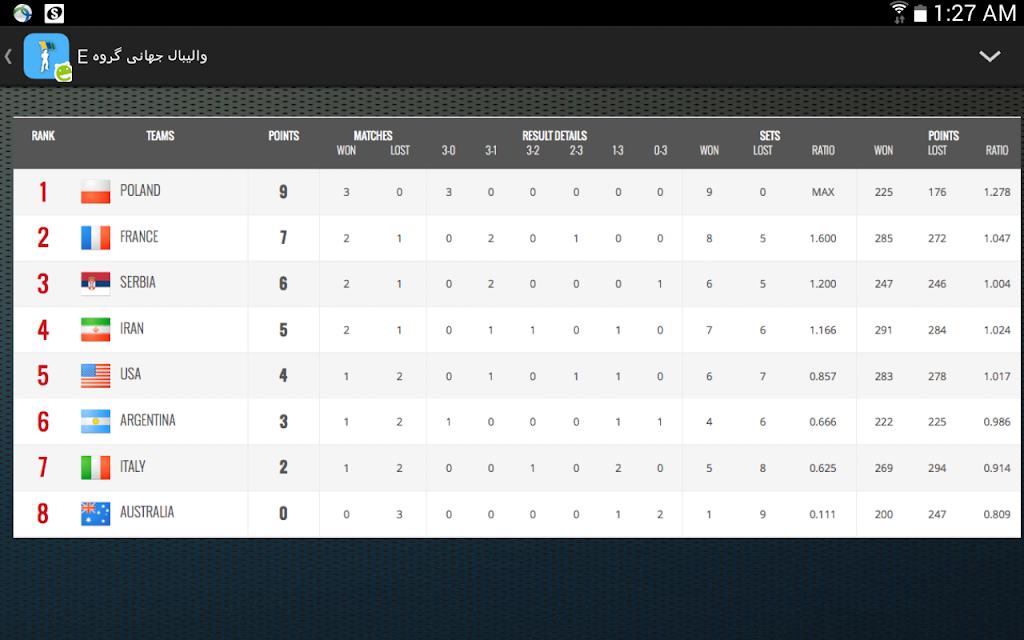Tap the ARGENTINA team name
Image resolution: width=1024 pixels, height=640 pixels.
[x=148, y=421]
